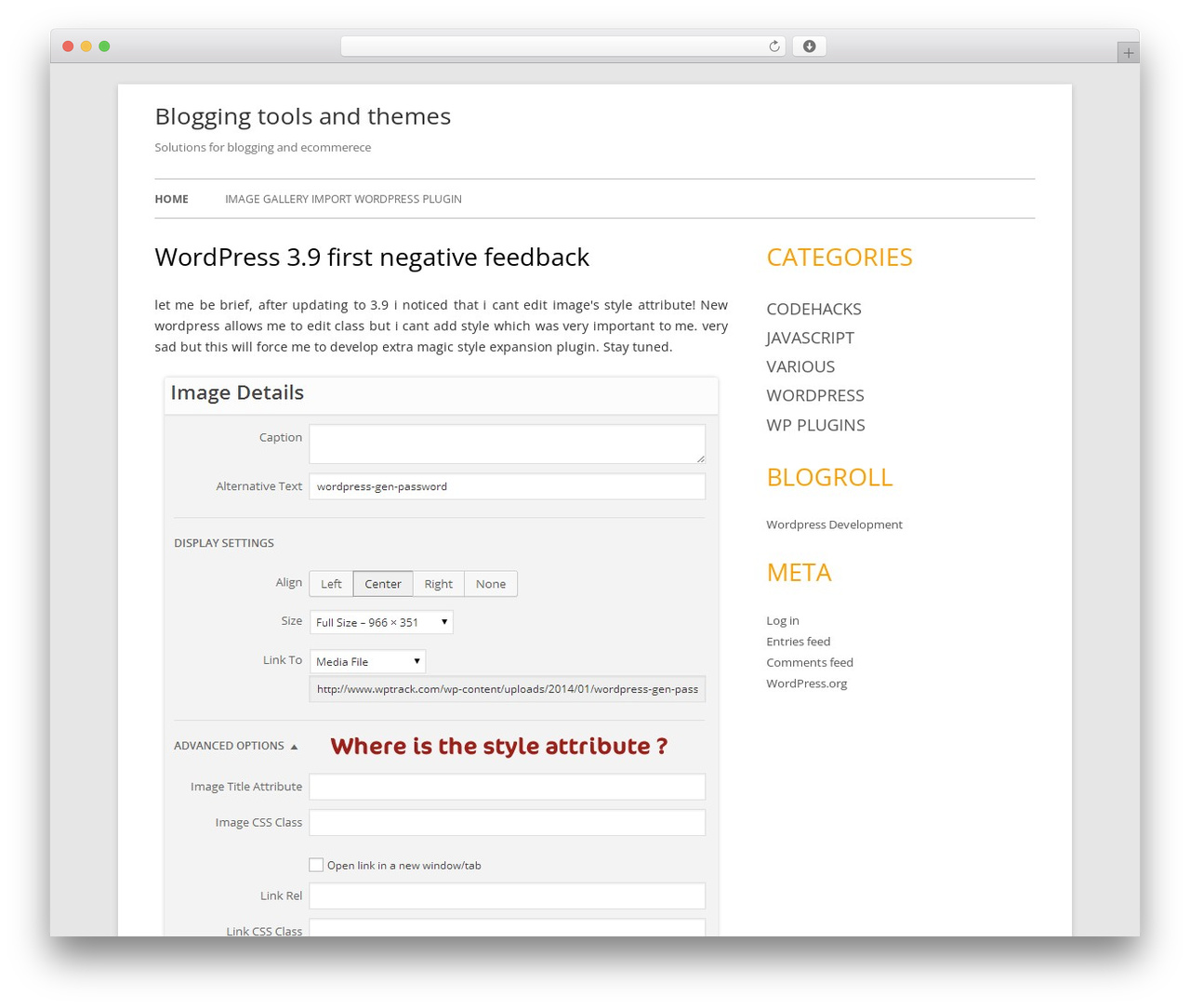Set image alignment to Center
The height and width of the screenshot is (1008, 1190).
click(x=383, y=584)
